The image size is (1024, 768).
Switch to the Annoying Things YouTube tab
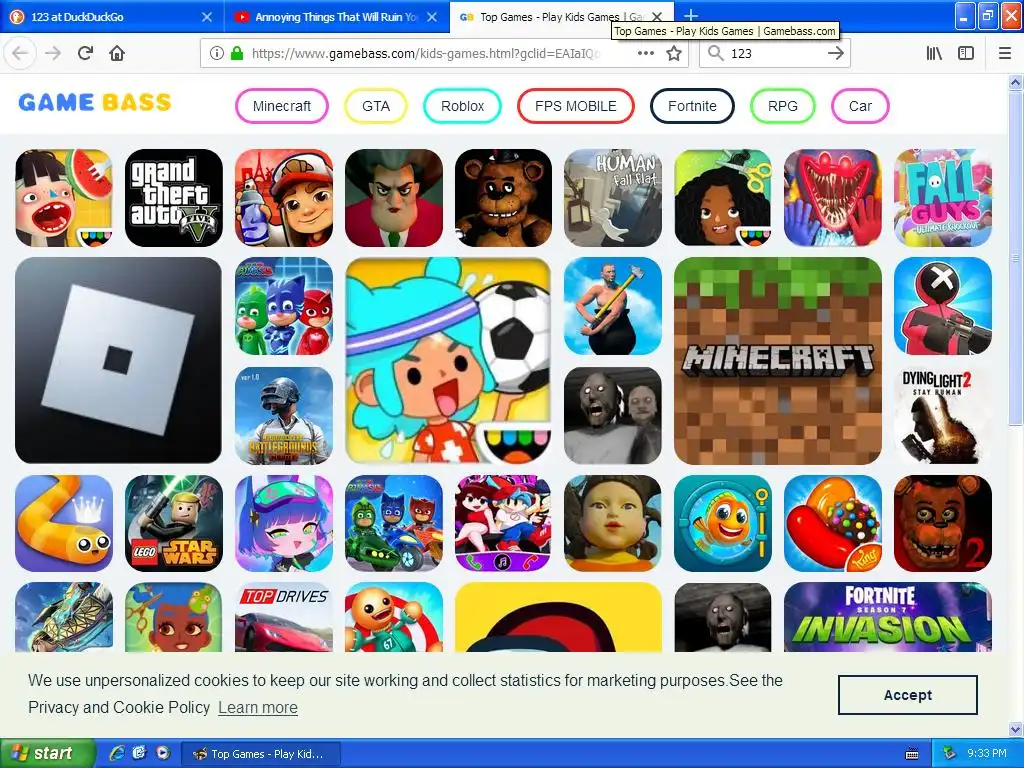pos(336,17)
